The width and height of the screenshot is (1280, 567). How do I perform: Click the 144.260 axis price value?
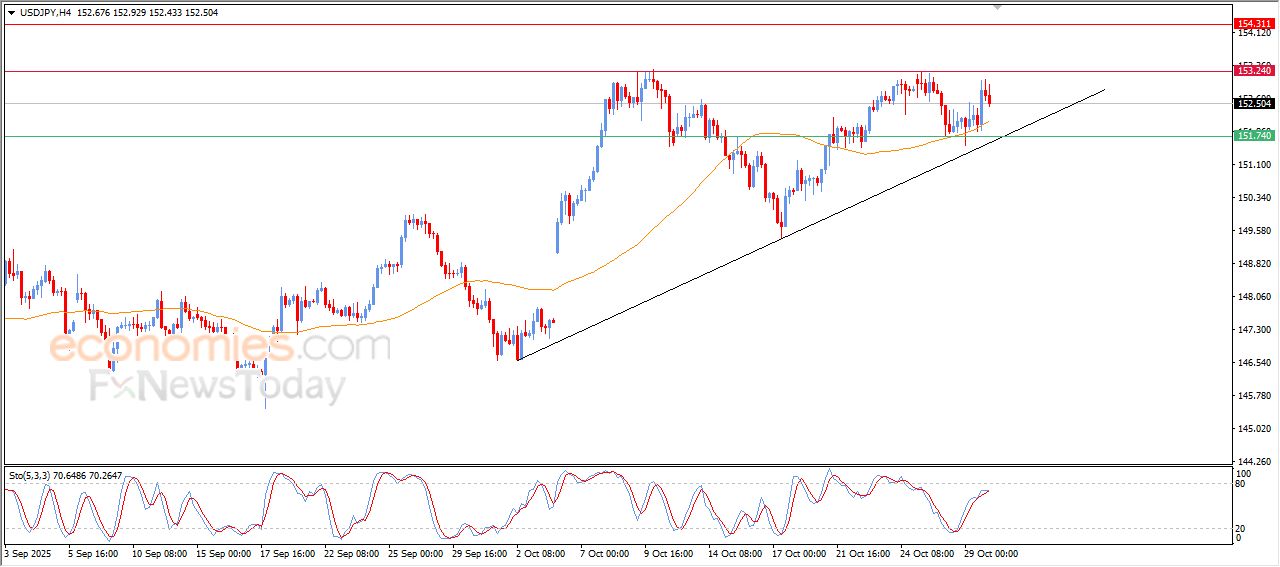1254,462
